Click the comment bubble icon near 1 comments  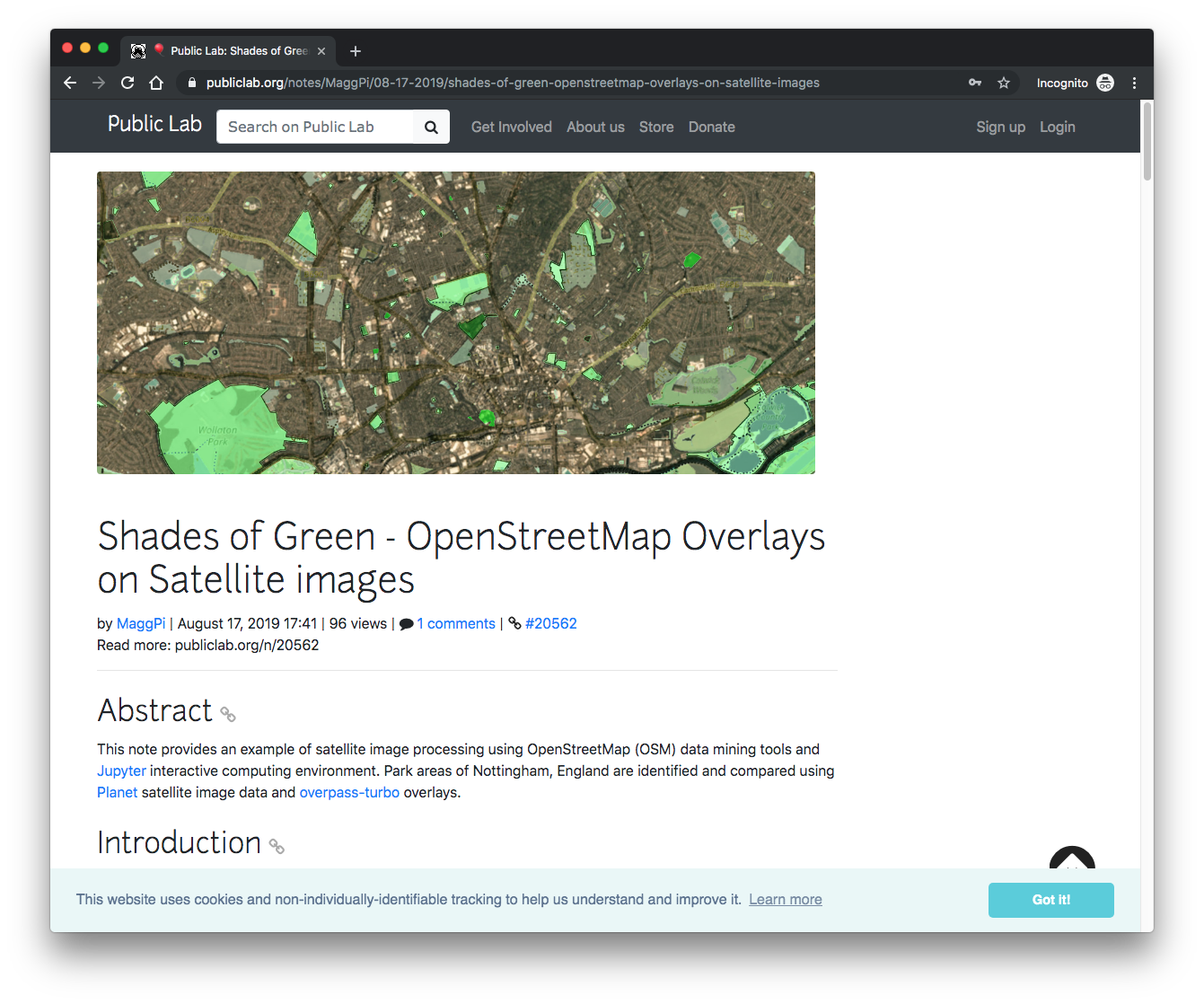[407, 622]
